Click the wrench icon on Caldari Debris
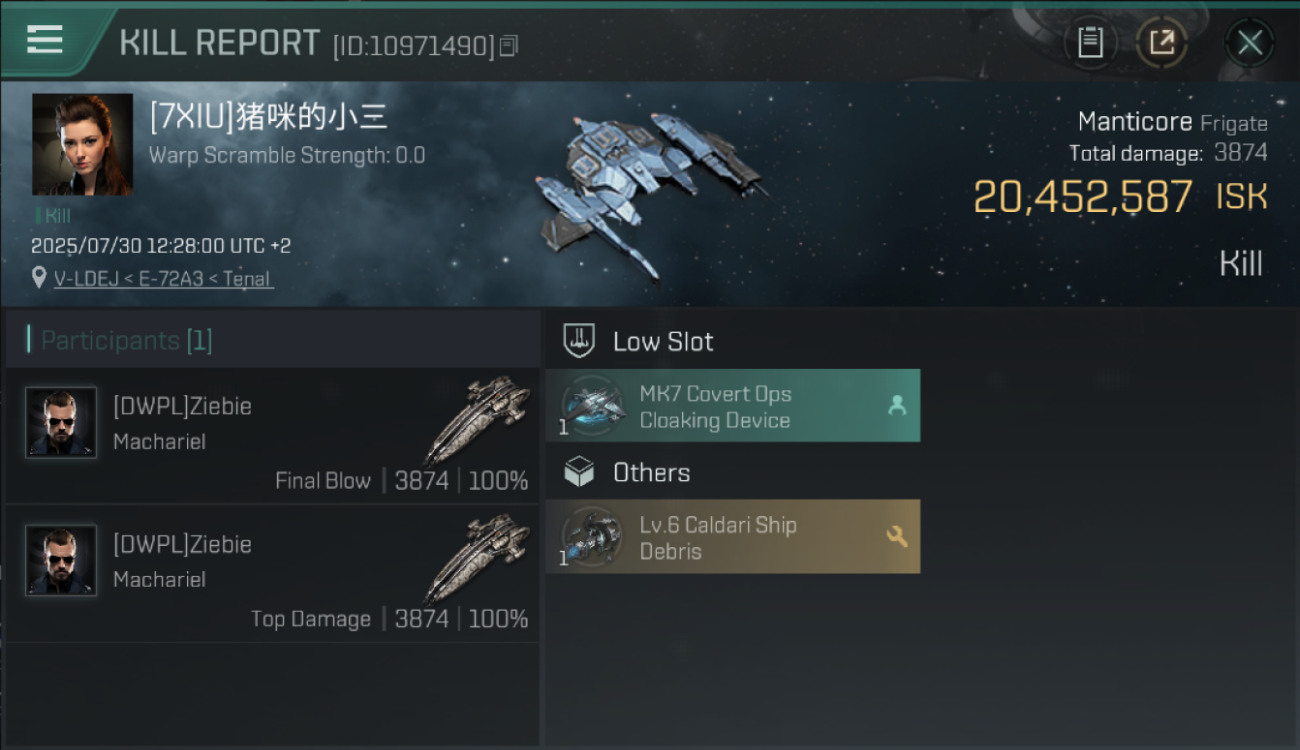The height and width of the screenshot is (750, 1300). pyautogui.click(x=897, y=537)
